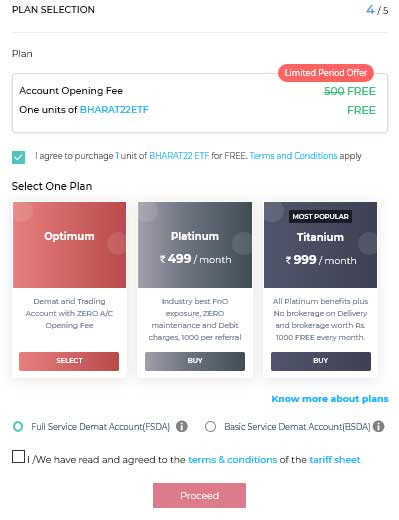Click the Limited Period Offer badge
Screen dimensions: 399x520
[x=326, y=73]
